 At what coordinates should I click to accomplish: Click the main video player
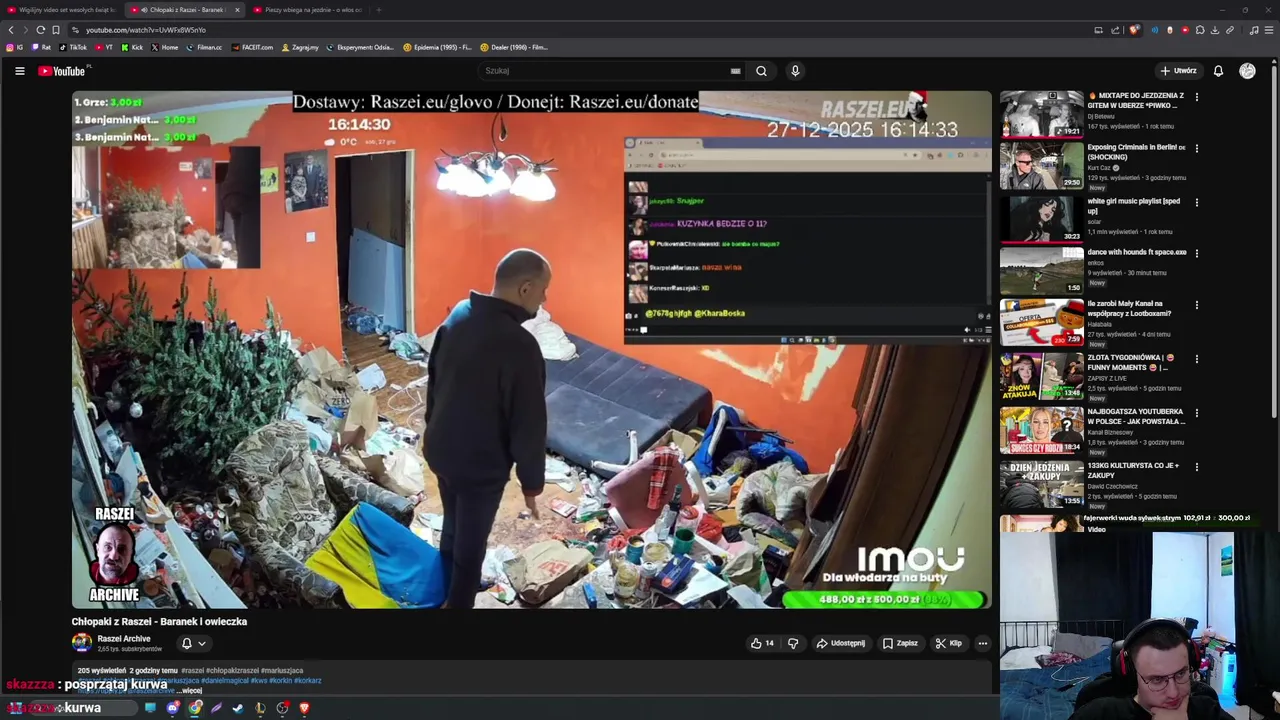532,349
